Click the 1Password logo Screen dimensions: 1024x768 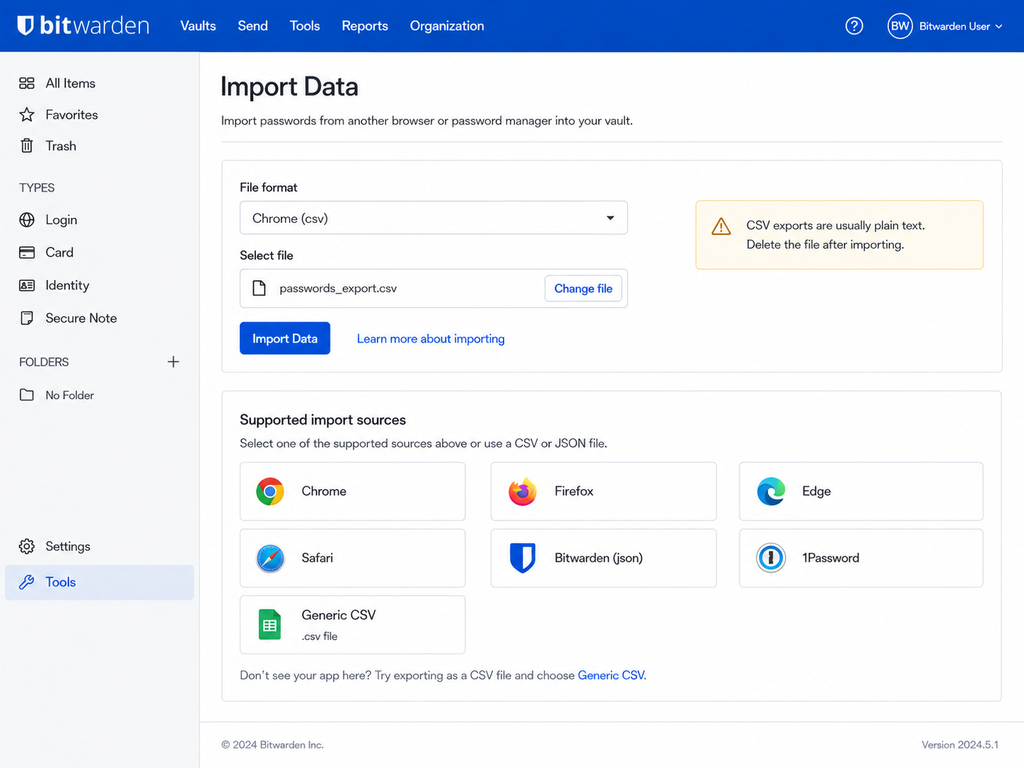(771, 558)
